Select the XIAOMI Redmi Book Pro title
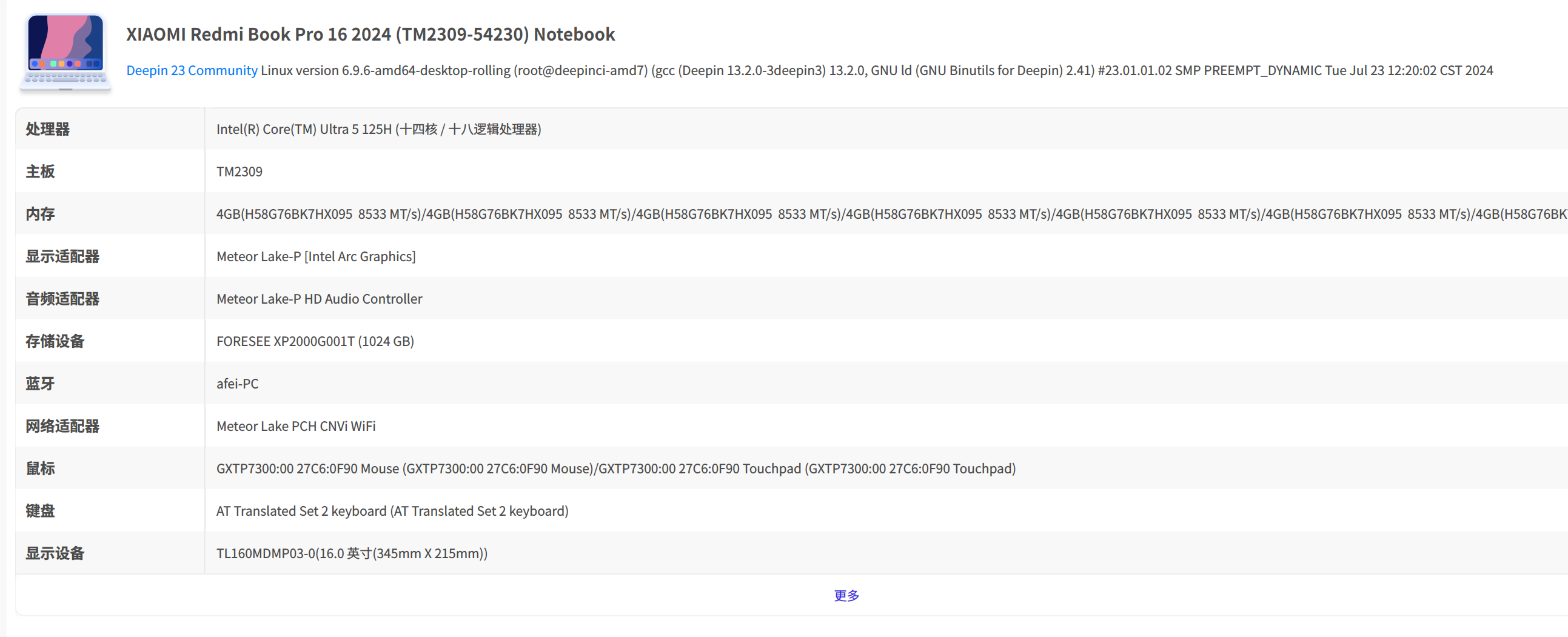The height and width of the screenshot is (637, 1568). (x=370, y=34)
